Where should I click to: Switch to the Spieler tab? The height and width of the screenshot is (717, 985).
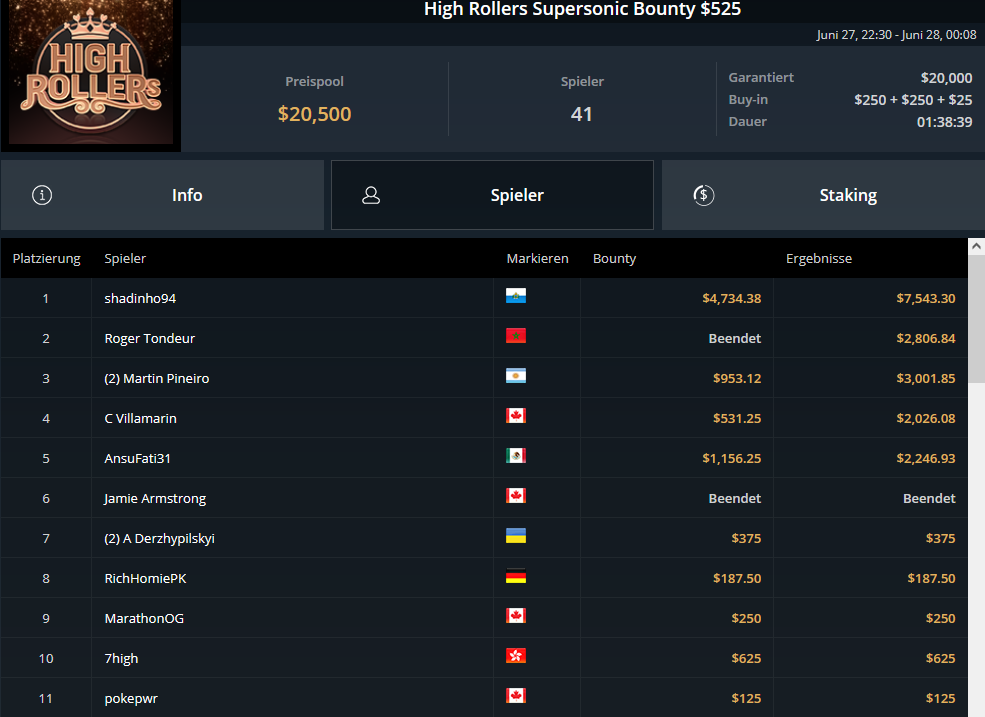(492, 195)
